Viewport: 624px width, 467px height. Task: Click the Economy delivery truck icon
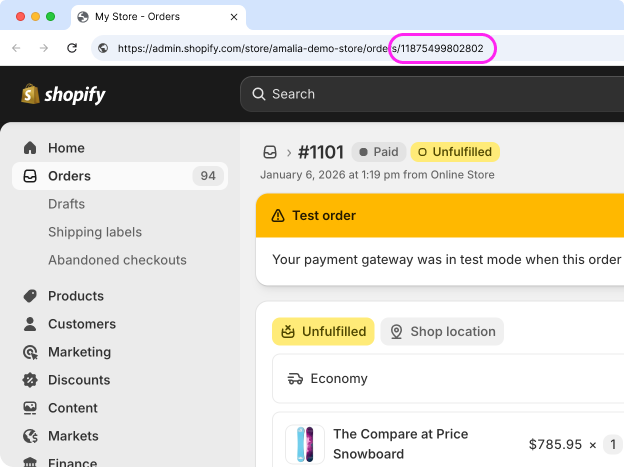click(295, 379)
